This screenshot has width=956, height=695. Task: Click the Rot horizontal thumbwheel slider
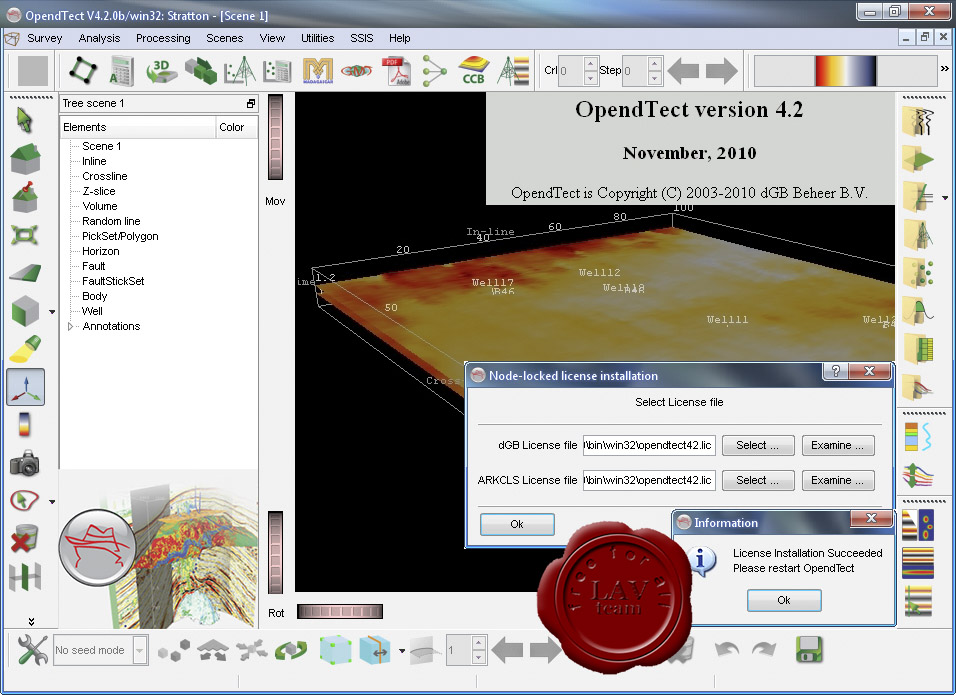(x=340, y=611)
